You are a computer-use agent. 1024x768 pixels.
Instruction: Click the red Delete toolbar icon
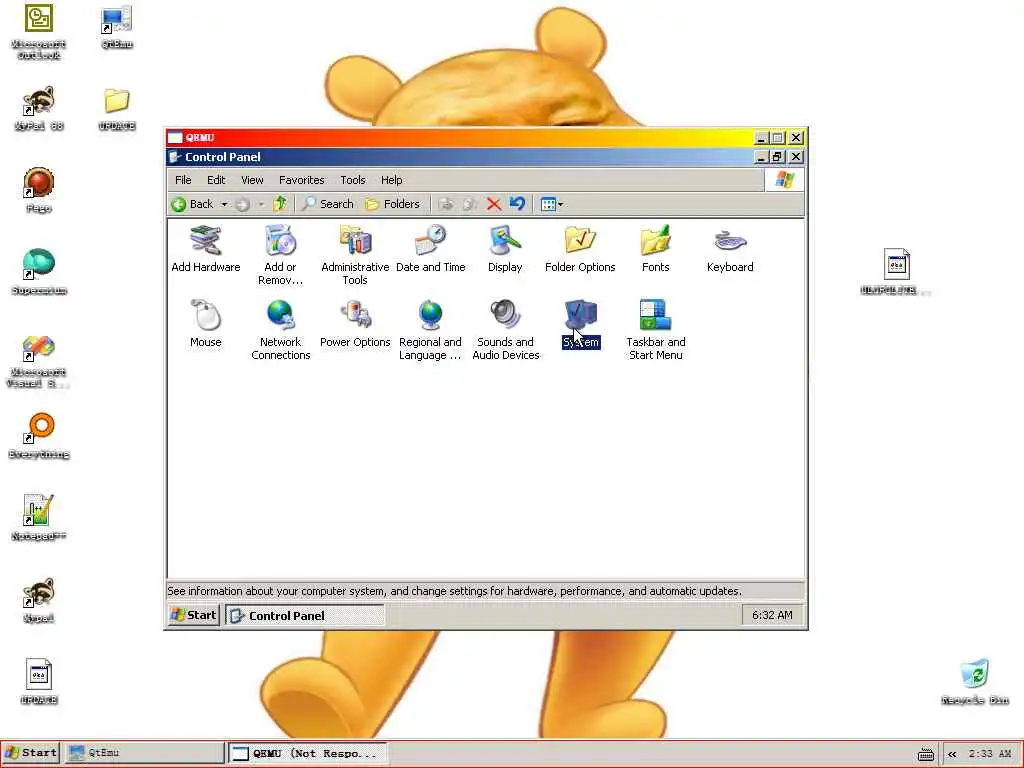(x=494, y=204)
